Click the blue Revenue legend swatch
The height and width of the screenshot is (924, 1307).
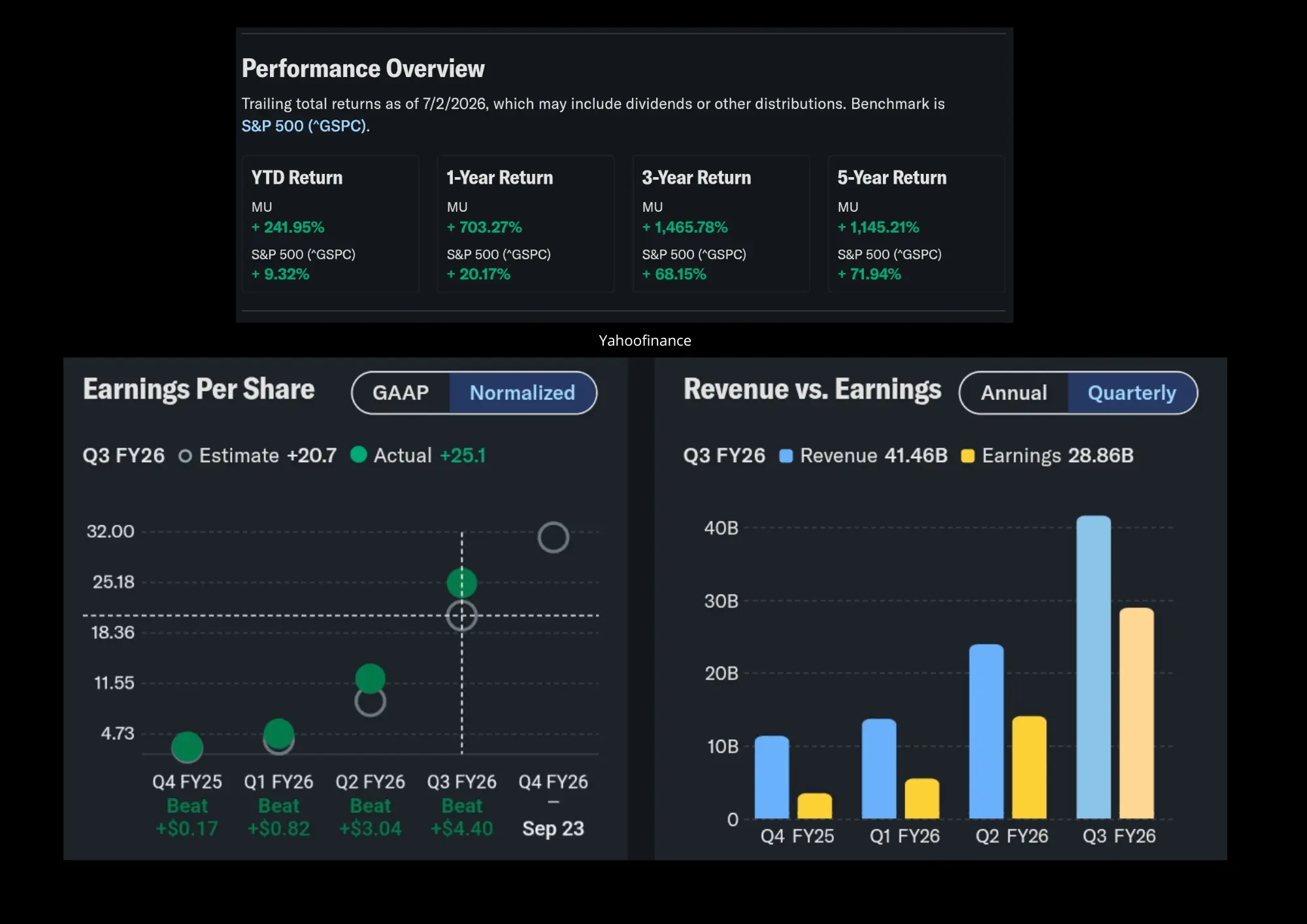click(x=786, y=456)
